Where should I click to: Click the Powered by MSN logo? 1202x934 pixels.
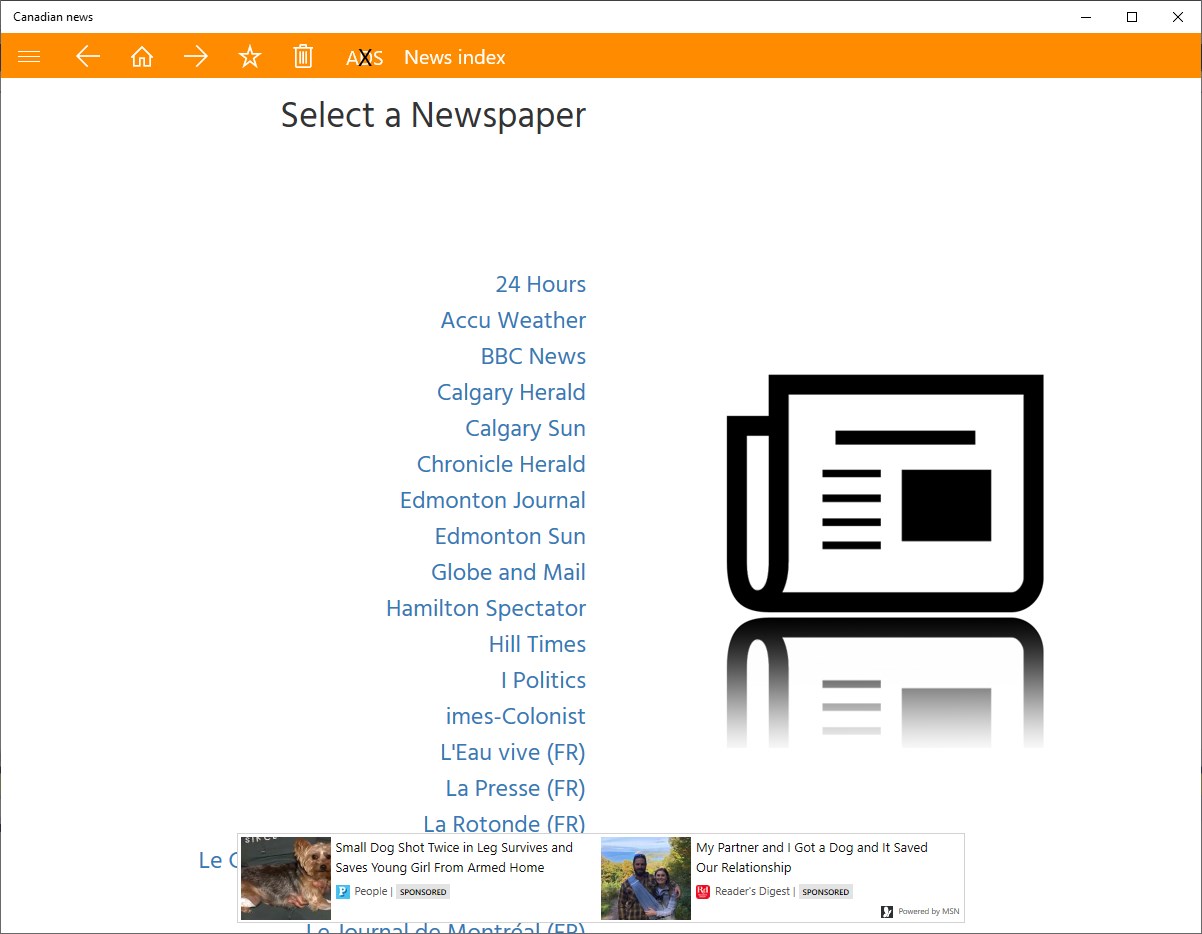920,911
